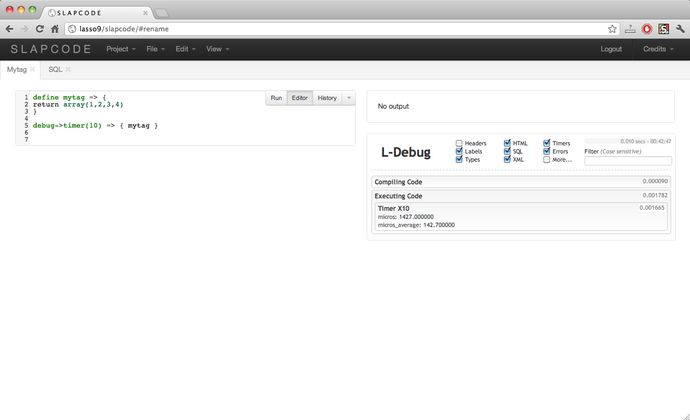Click the Logout link

pos(610,48)
